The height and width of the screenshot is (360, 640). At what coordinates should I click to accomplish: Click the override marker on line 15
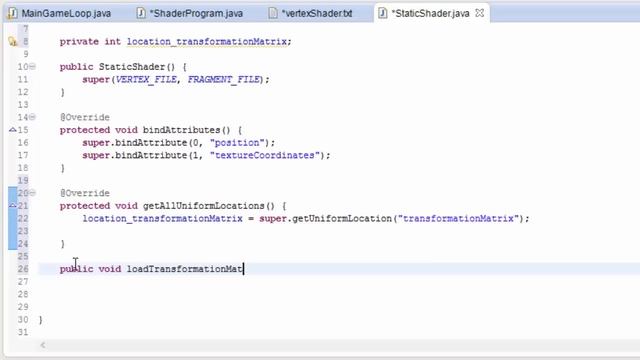pyautogui.click(x=13, y=130)
